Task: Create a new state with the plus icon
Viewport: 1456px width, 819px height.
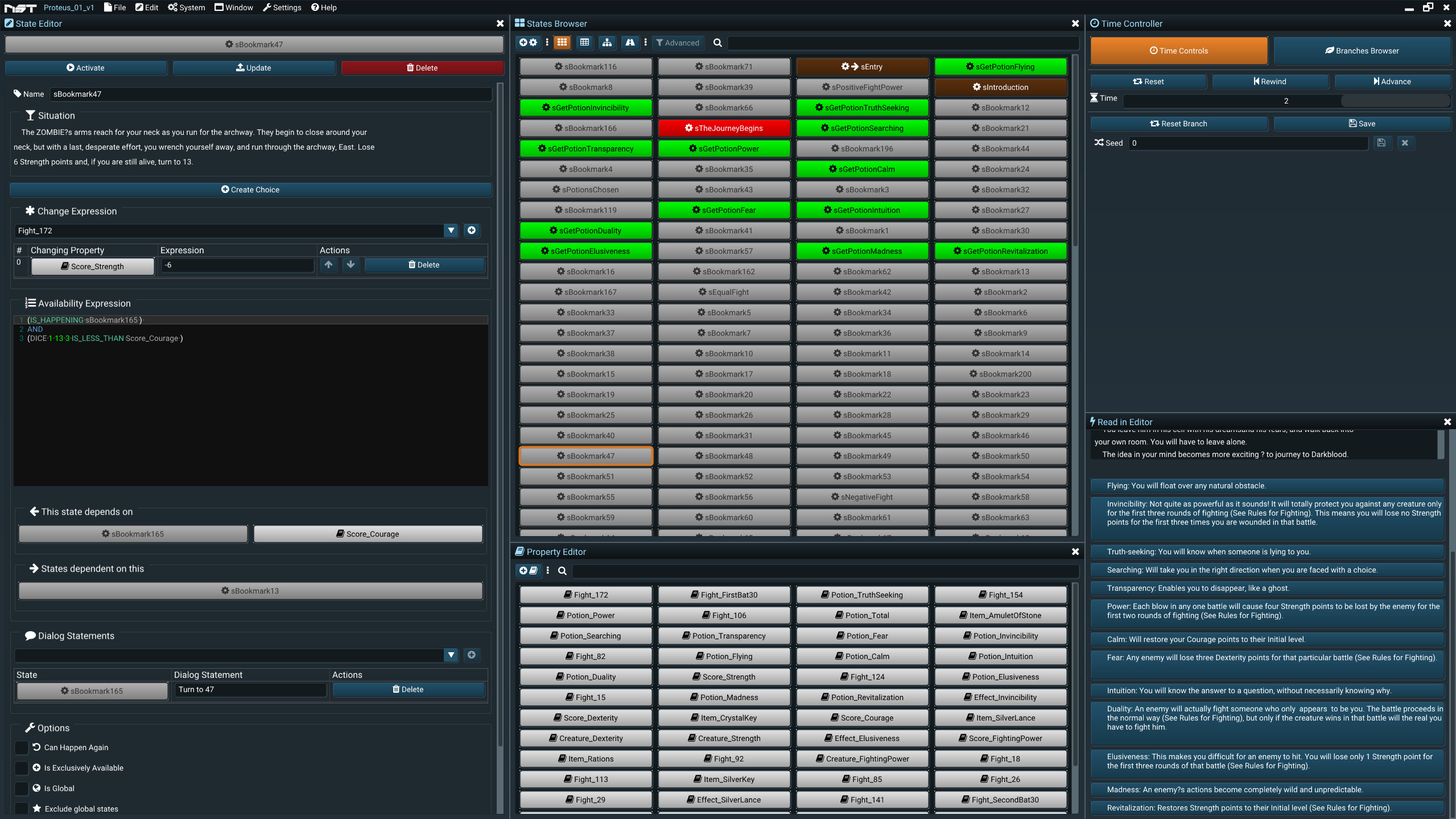Action: click(x=523, y=42)
